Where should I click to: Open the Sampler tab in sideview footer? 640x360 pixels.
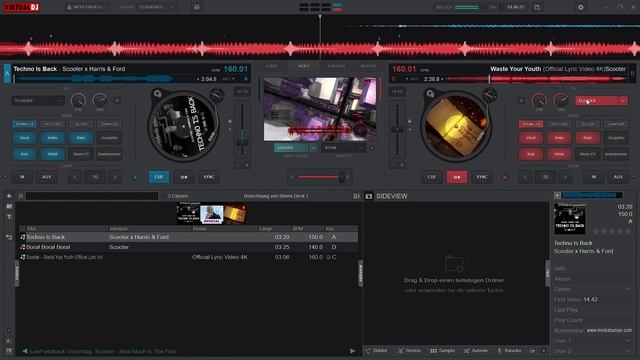(443, 351)
